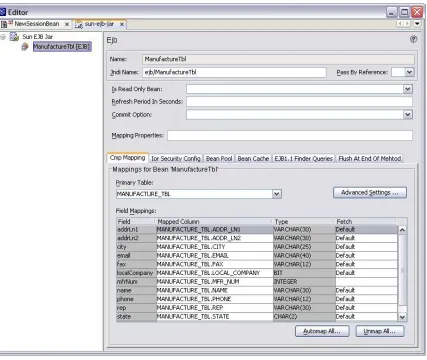Click the Automap All button
Screen dimensions: 427x360
point(322,331)
